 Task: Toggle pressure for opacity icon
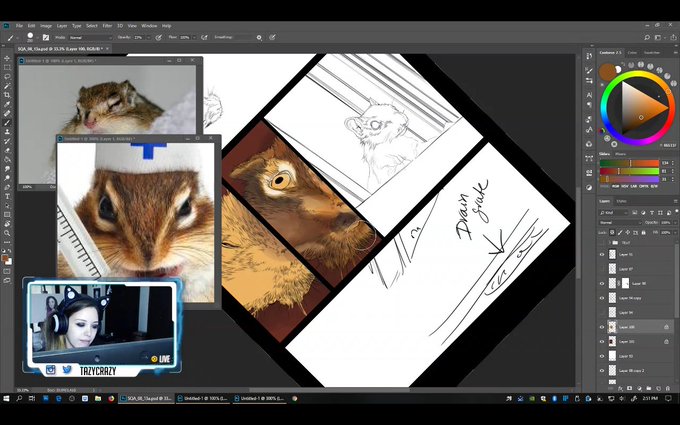click(x=159, y=38)
